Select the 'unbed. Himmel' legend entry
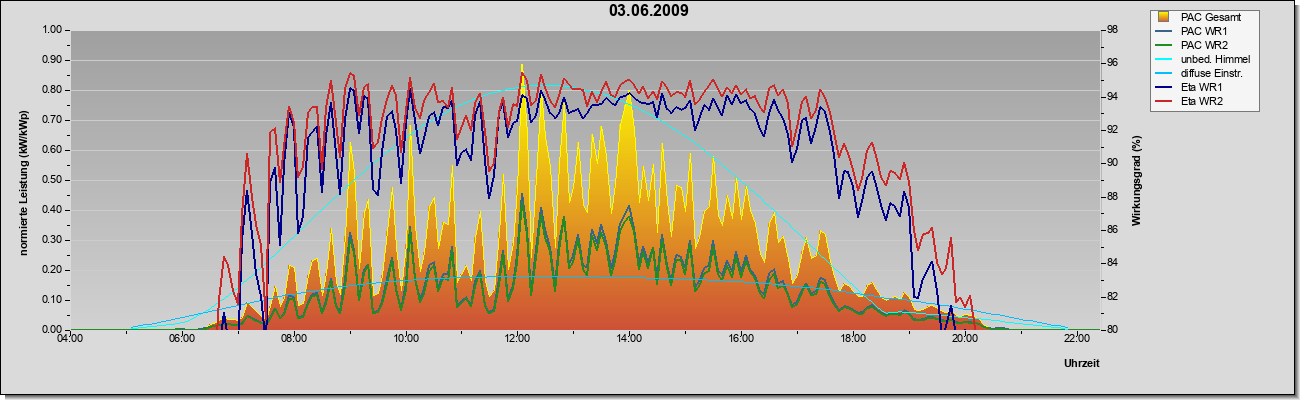The image size is (1300, 400). pyautogui.click(x=1215, y=60)
